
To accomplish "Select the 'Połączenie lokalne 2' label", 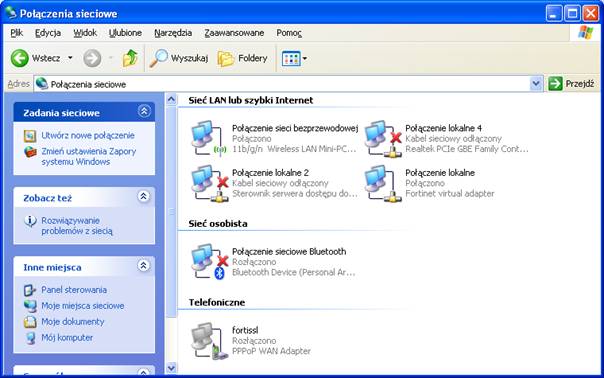I will point(270,173).
